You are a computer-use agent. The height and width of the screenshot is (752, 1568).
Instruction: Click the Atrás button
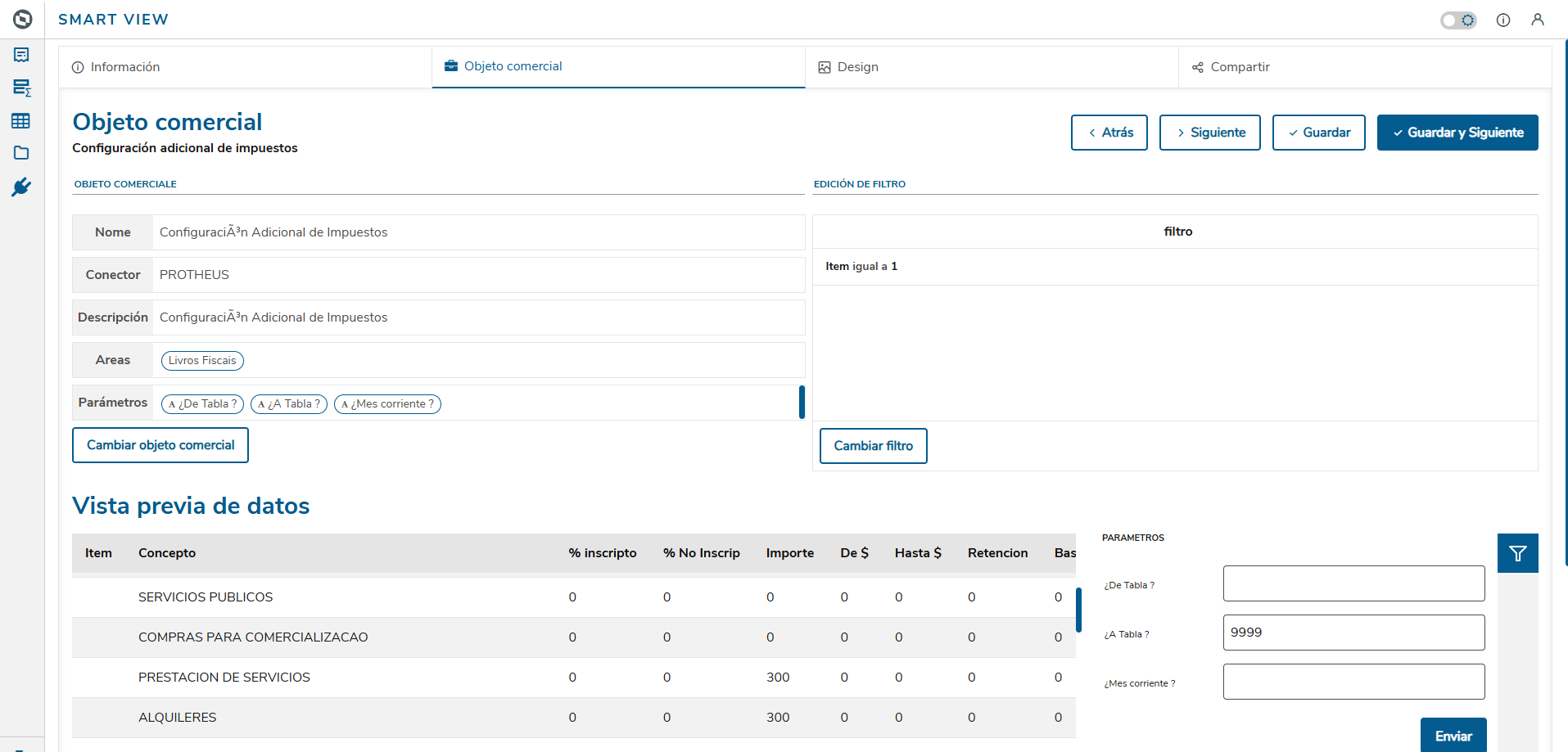(x=1109, y=133)
